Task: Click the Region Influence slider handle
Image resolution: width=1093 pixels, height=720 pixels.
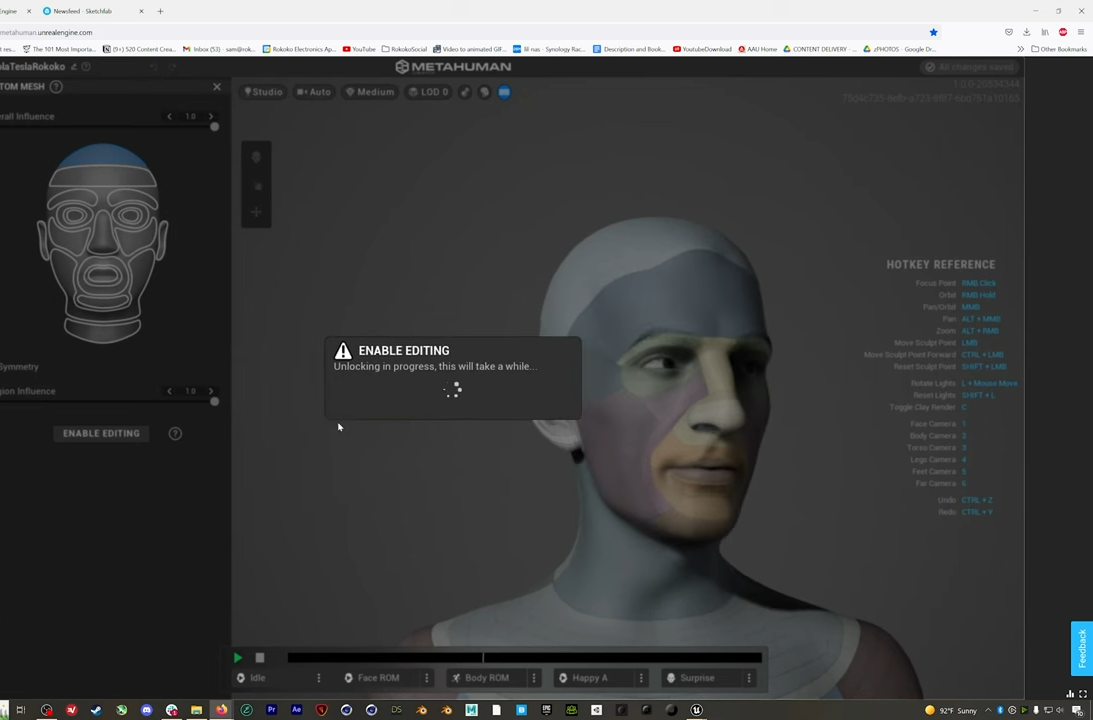Action: pos(215,401)
